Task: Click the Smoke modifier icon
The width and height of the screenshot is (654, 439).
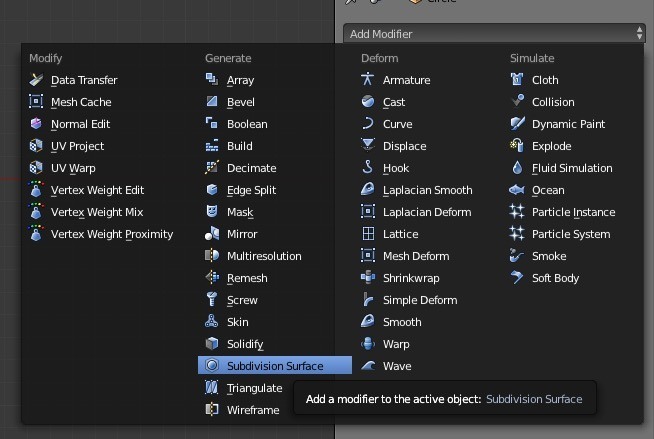Action: pyautogui.click(x=517, y=256)
